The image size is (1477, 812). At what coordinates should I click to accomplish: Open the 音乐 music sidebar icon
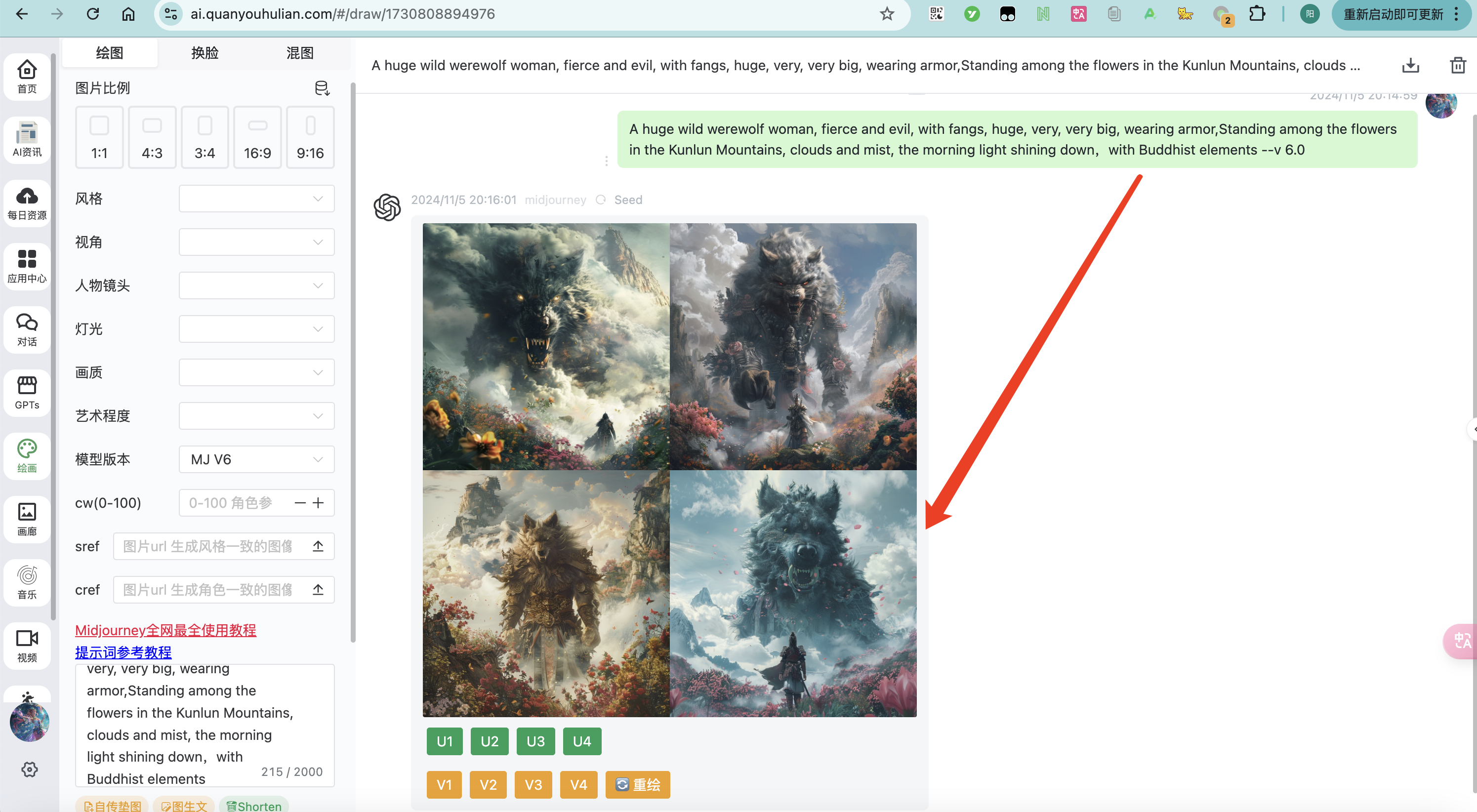tap(27, 582)
